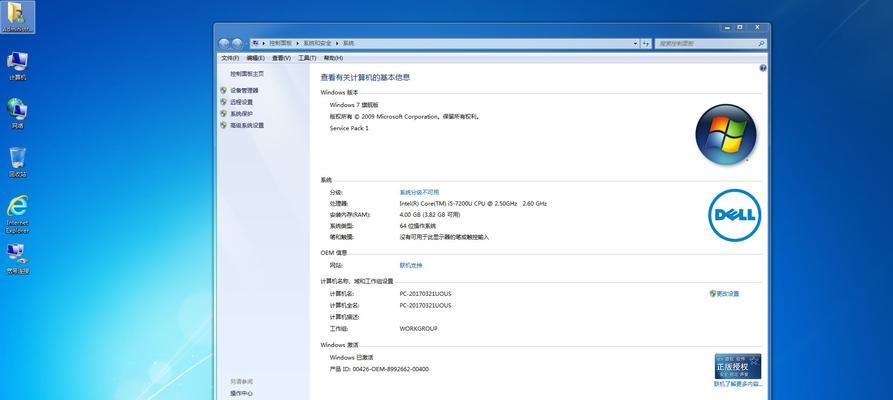The width and height of the screenshot is (893, 400).
Task: Go to 系统和安全 in breadcrumb
Action: click(x=317, y=43)
